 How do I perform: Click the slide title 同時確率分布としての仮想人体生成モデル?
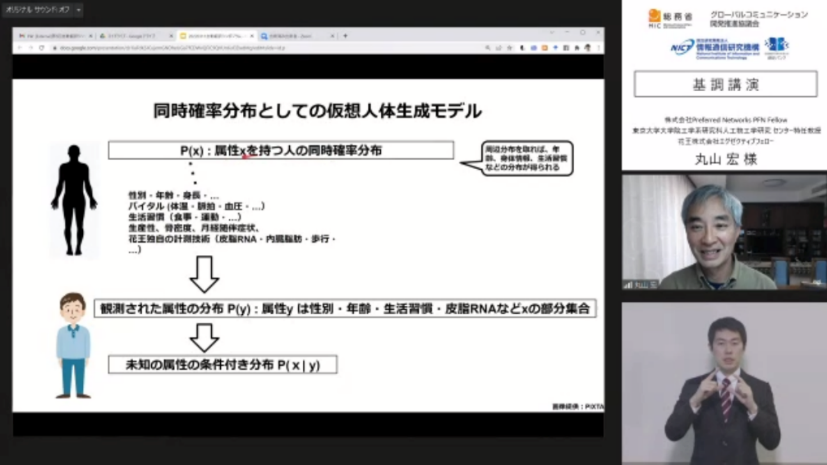tap(317, 111)
